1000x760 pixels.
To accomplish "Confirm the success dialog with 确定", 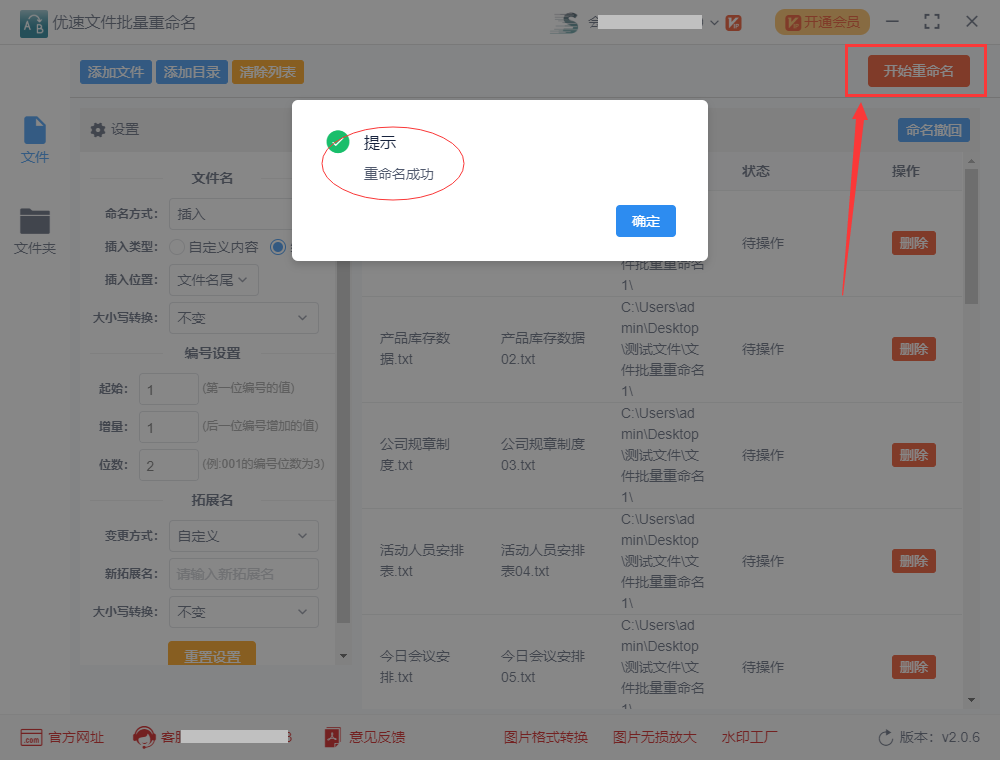I will point(645,222).
